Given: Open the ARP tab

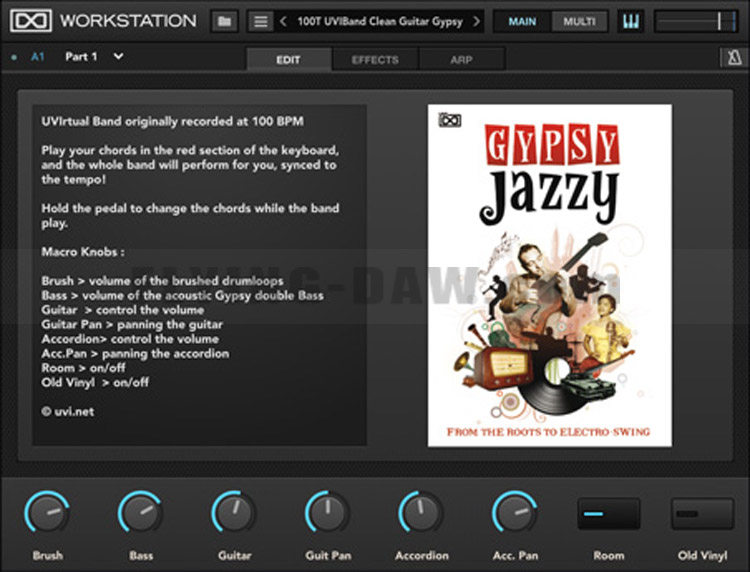Looking at the screenshot, I should [x=461, y=59].
